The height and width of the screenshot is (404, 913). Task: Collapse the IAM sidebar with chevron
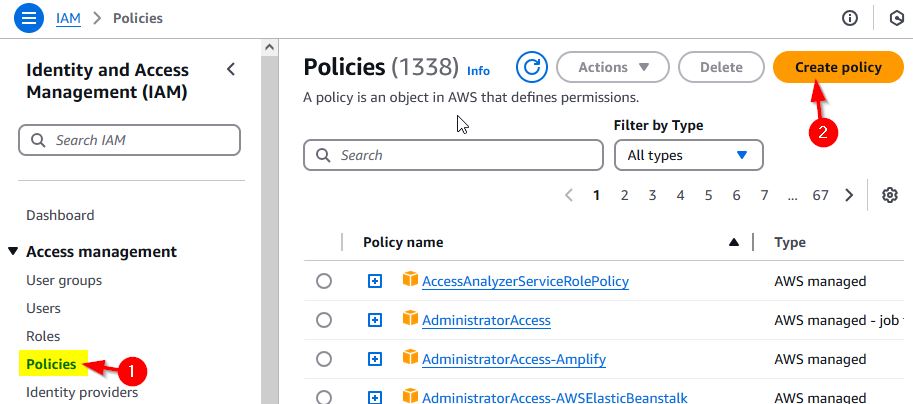click(231, 69)
